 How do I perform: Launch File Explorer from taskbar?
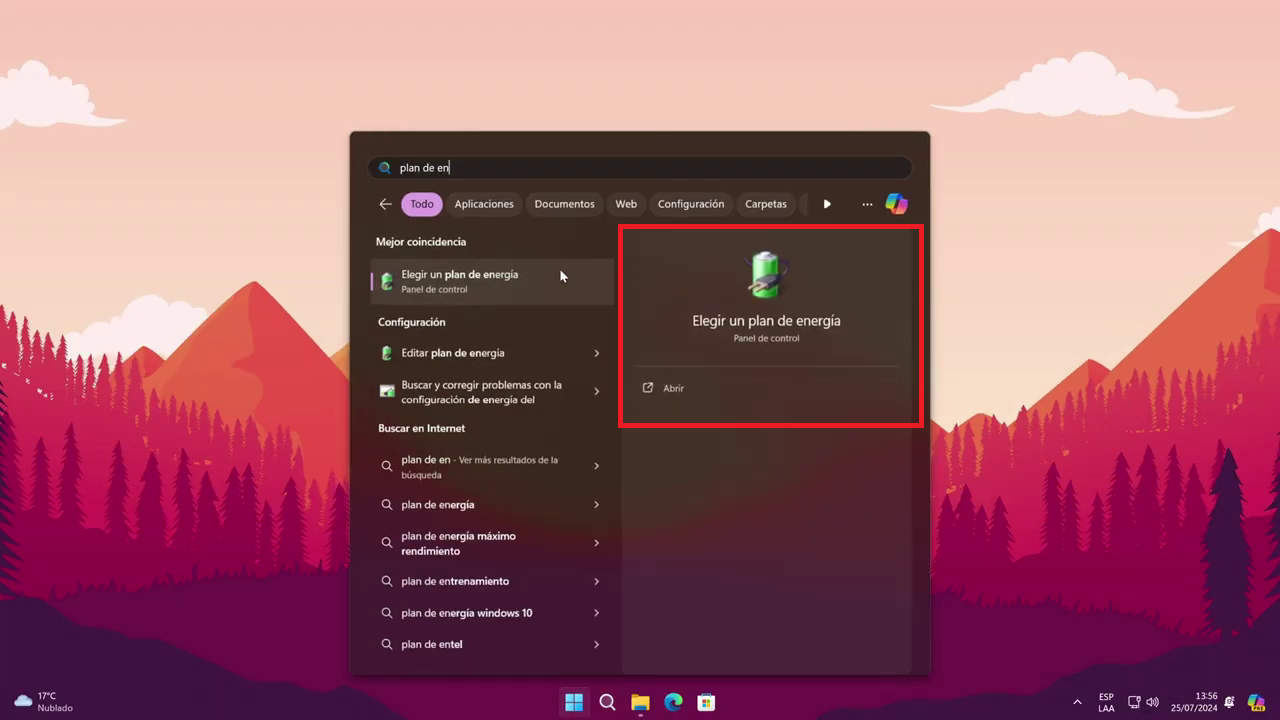(x=640, y=702)
